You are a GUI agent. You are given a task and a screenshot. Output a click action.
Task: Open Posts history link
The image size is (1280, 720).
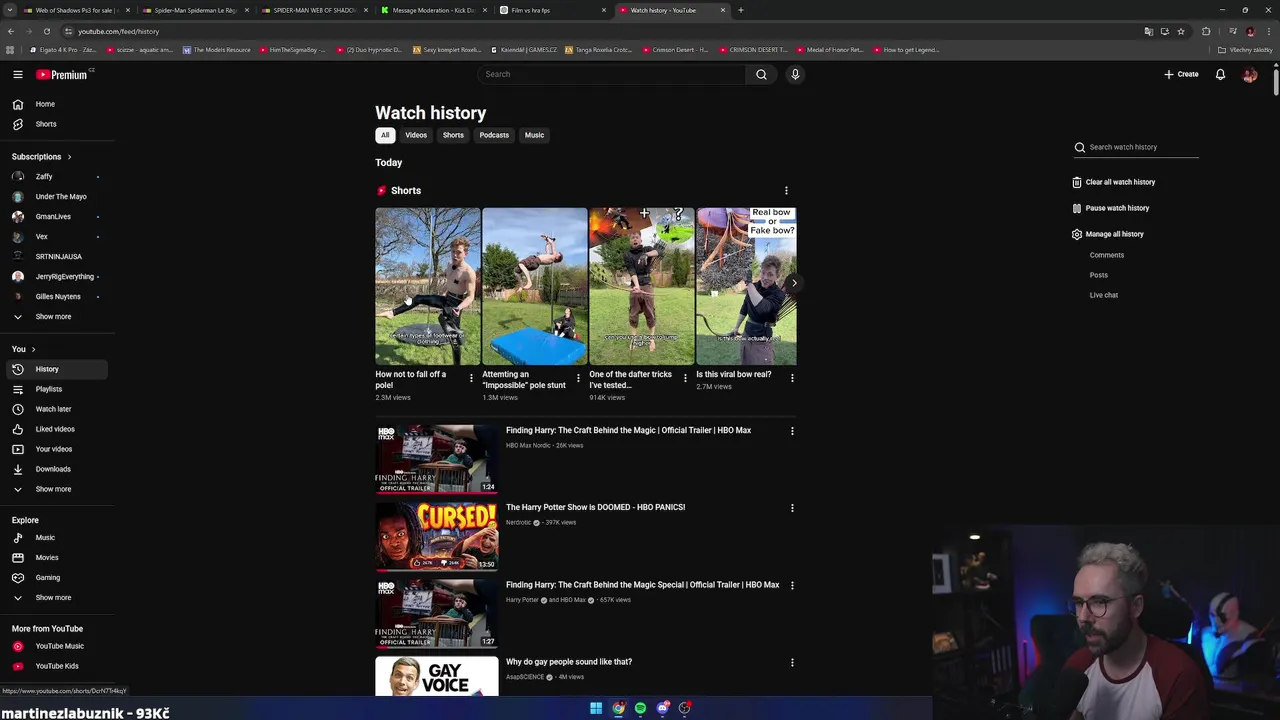(x=1099, y=275)
